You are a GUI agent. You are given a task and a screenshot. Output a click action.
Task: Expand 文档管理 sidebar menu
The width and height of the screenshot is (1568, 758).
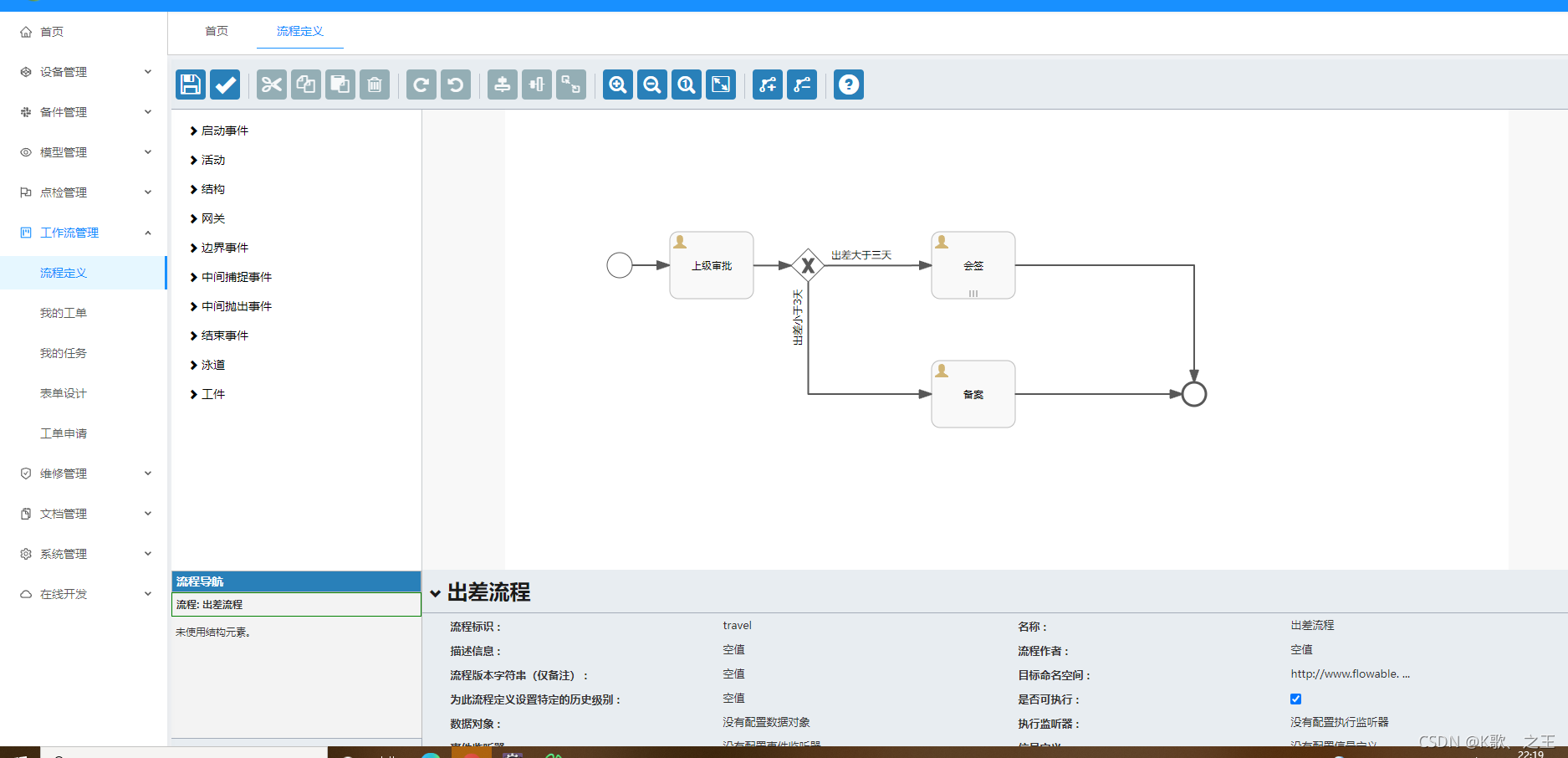click(84, 514)
